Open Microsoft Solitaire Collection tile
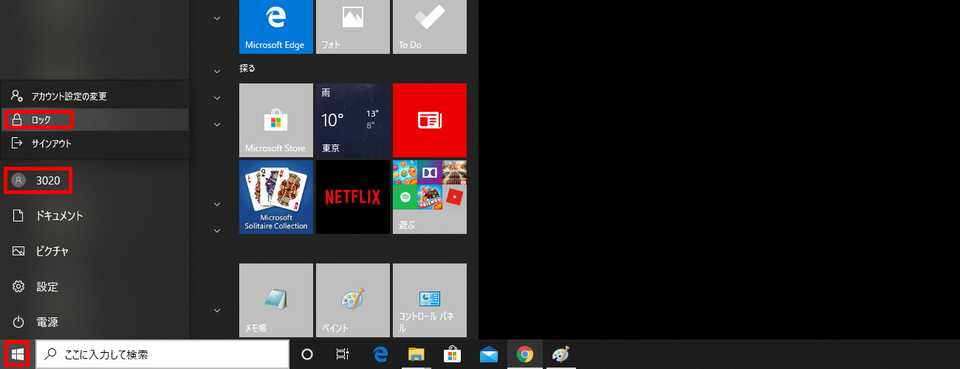960x369 pixels. click(276, 197)
